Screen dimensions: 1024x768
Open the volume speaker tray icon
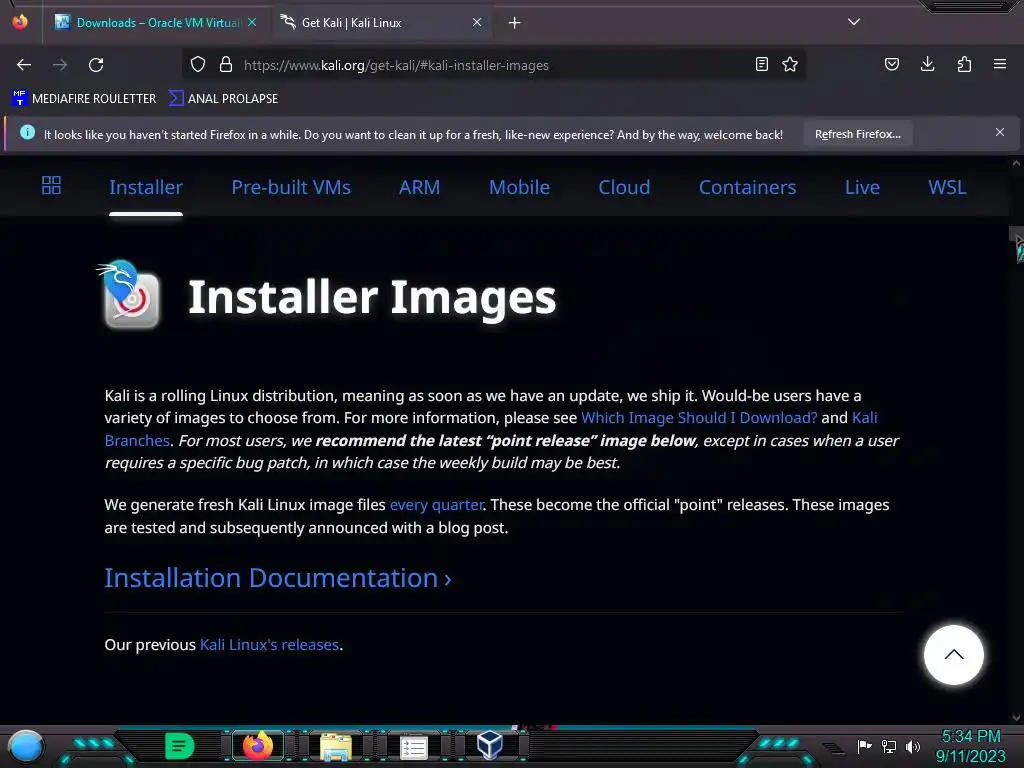point(912,746)
